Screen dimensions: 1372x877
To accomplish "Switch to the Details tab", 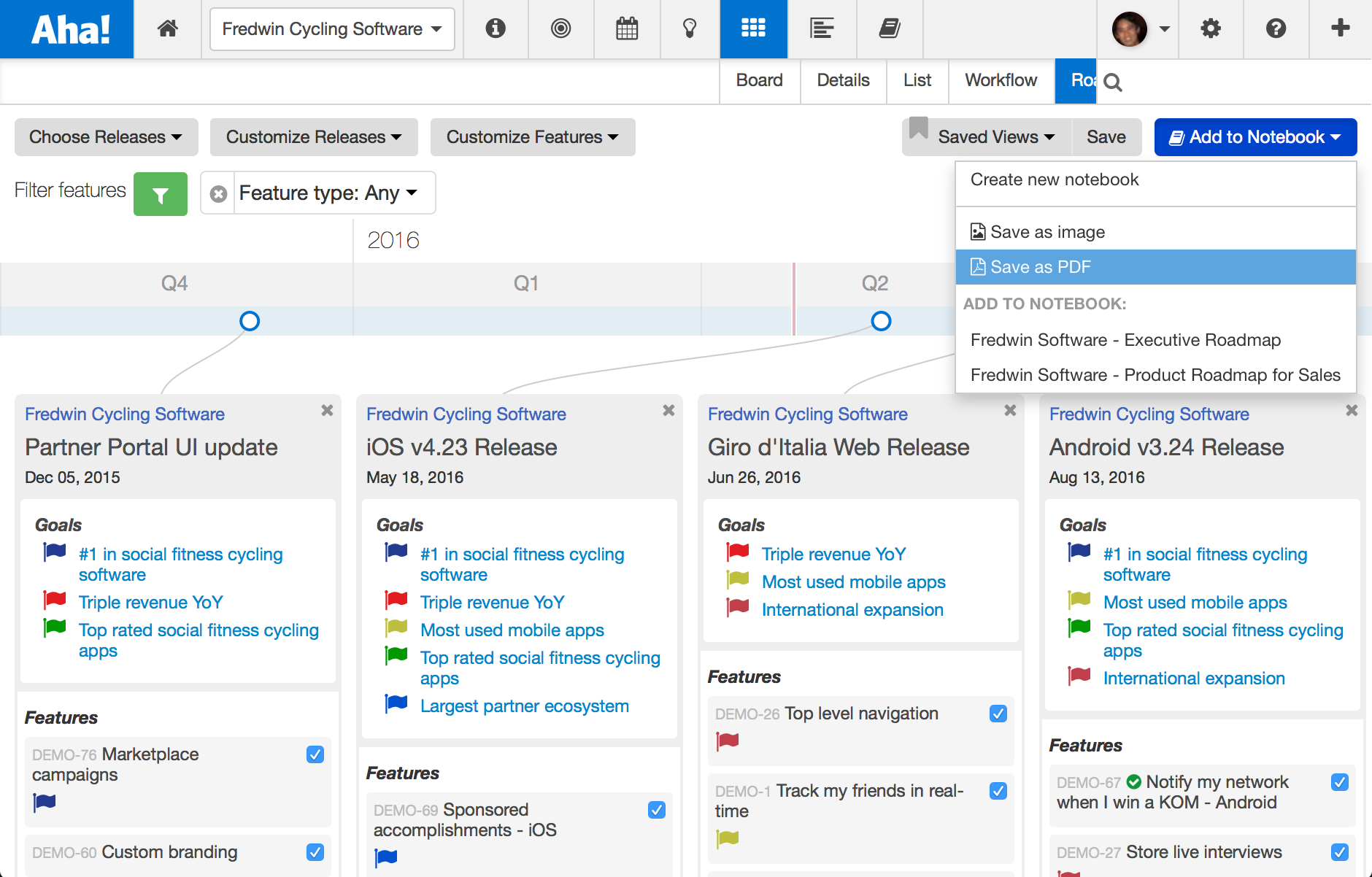I will click(843, 80).
